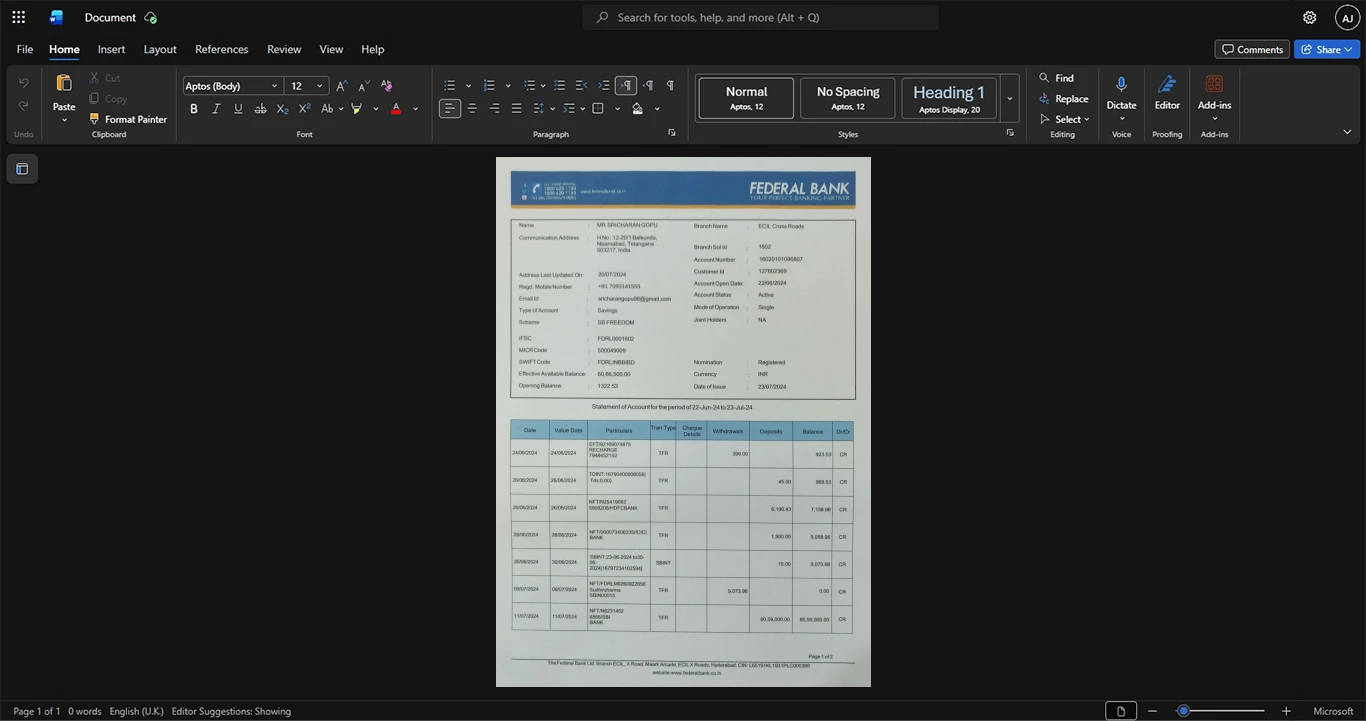Toggle right-to-left text direction
This screenshot has width=1366, height=721.
(x=648, y=86)
